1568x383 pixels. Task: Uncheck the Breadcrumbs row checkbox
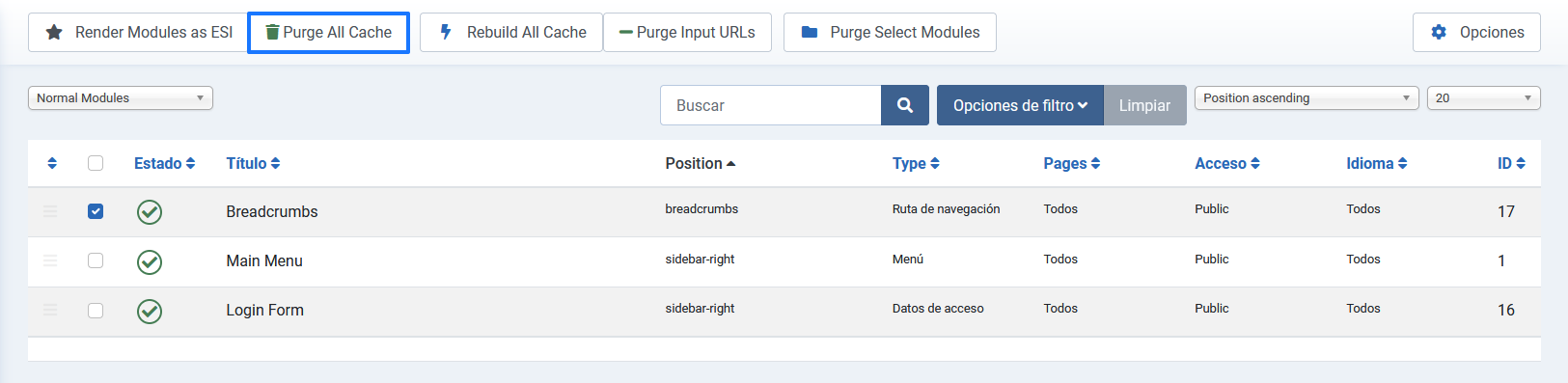tap(96, 211)
